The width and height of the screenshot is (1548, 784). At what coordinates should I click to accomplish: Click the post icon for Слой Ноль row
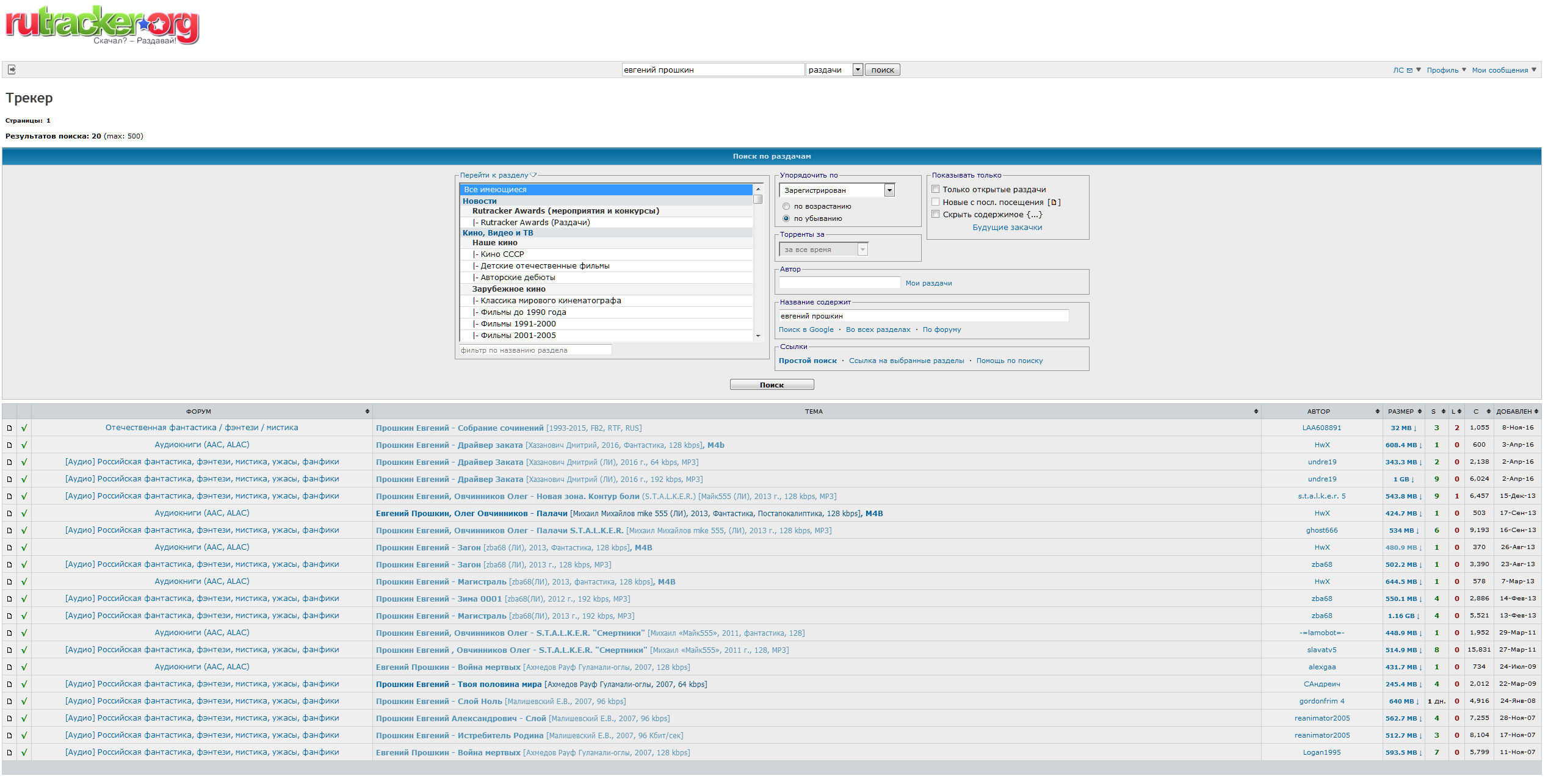pos(9,702)
